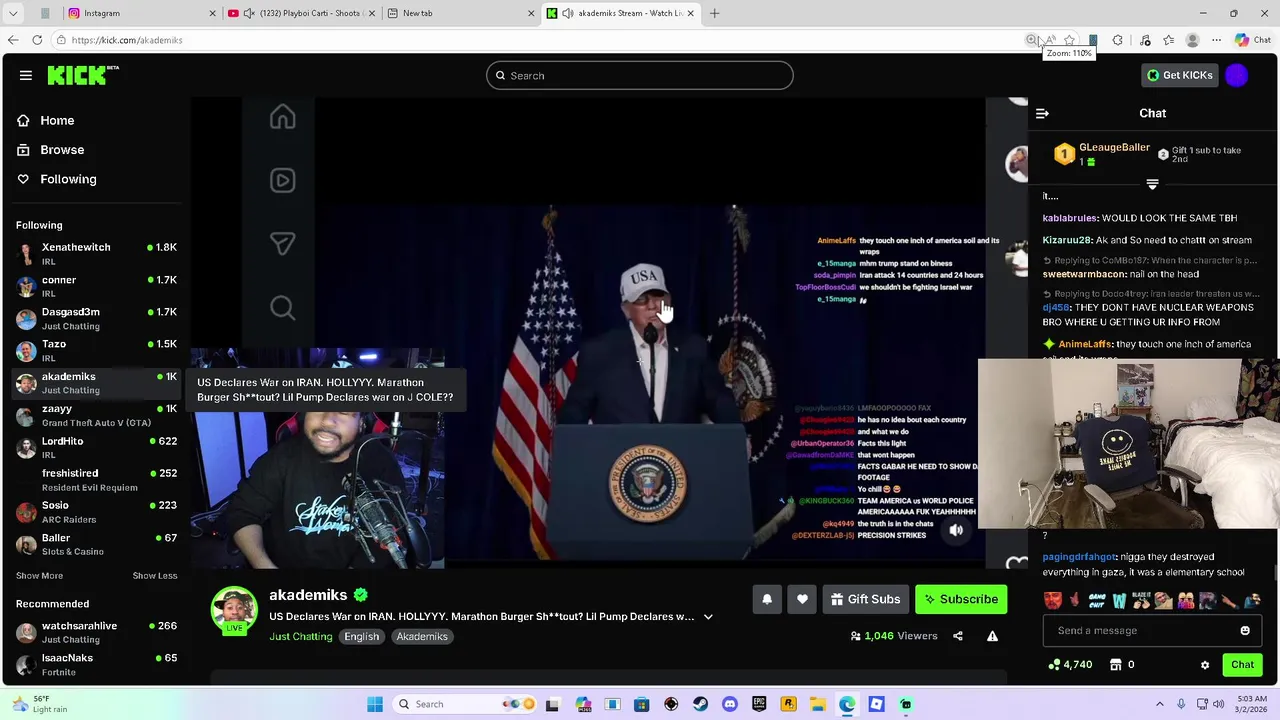Mute the akademiks browser tab audio
The height and width of the screenshot is (720, 1280).
[568, 13]
